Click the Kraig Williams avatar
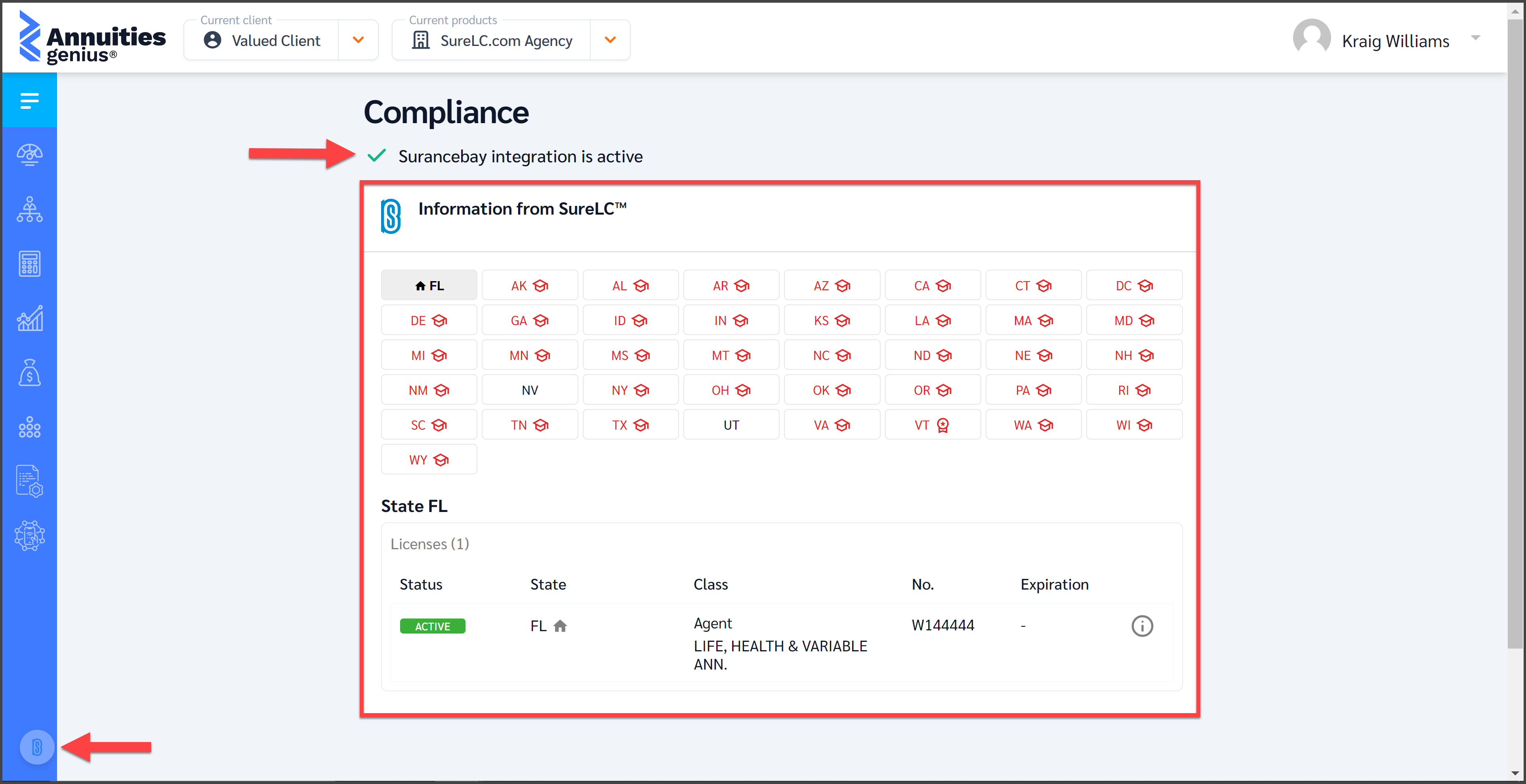The image size is (1526, 784). (1311, 37)
